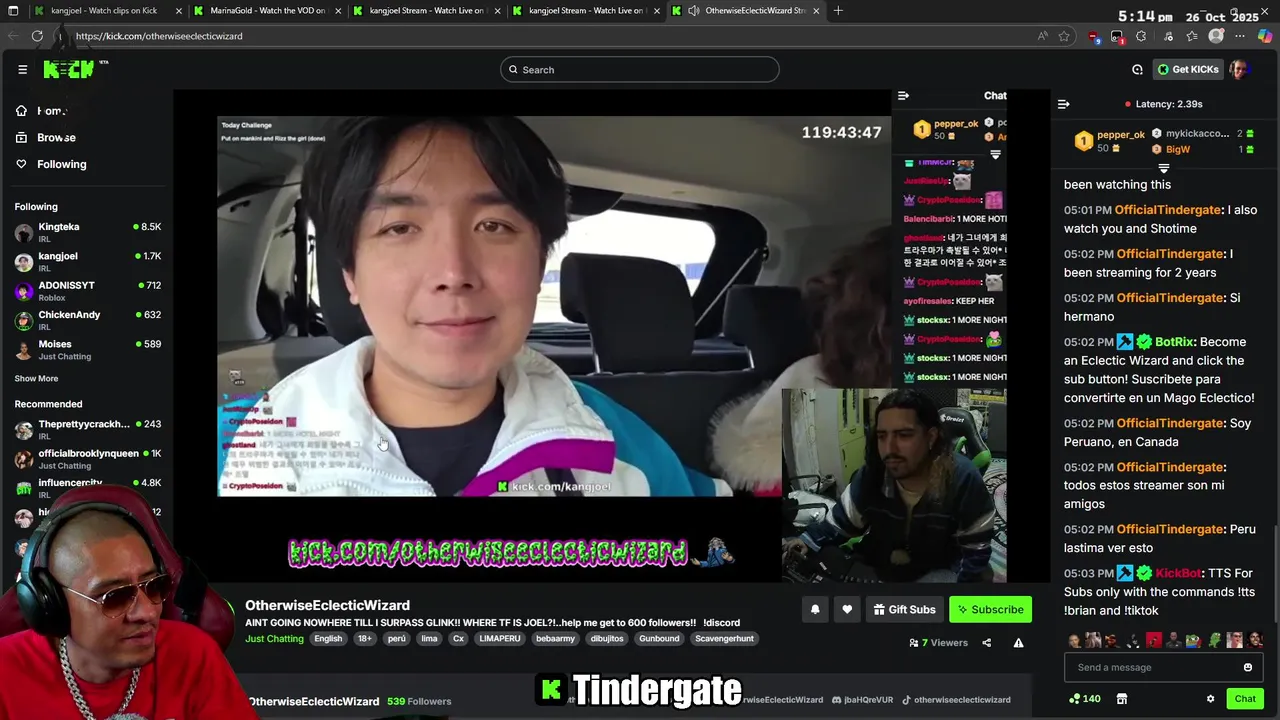
Task: Open Copilot icon in browser toolbar
Action: [1265, 36]
